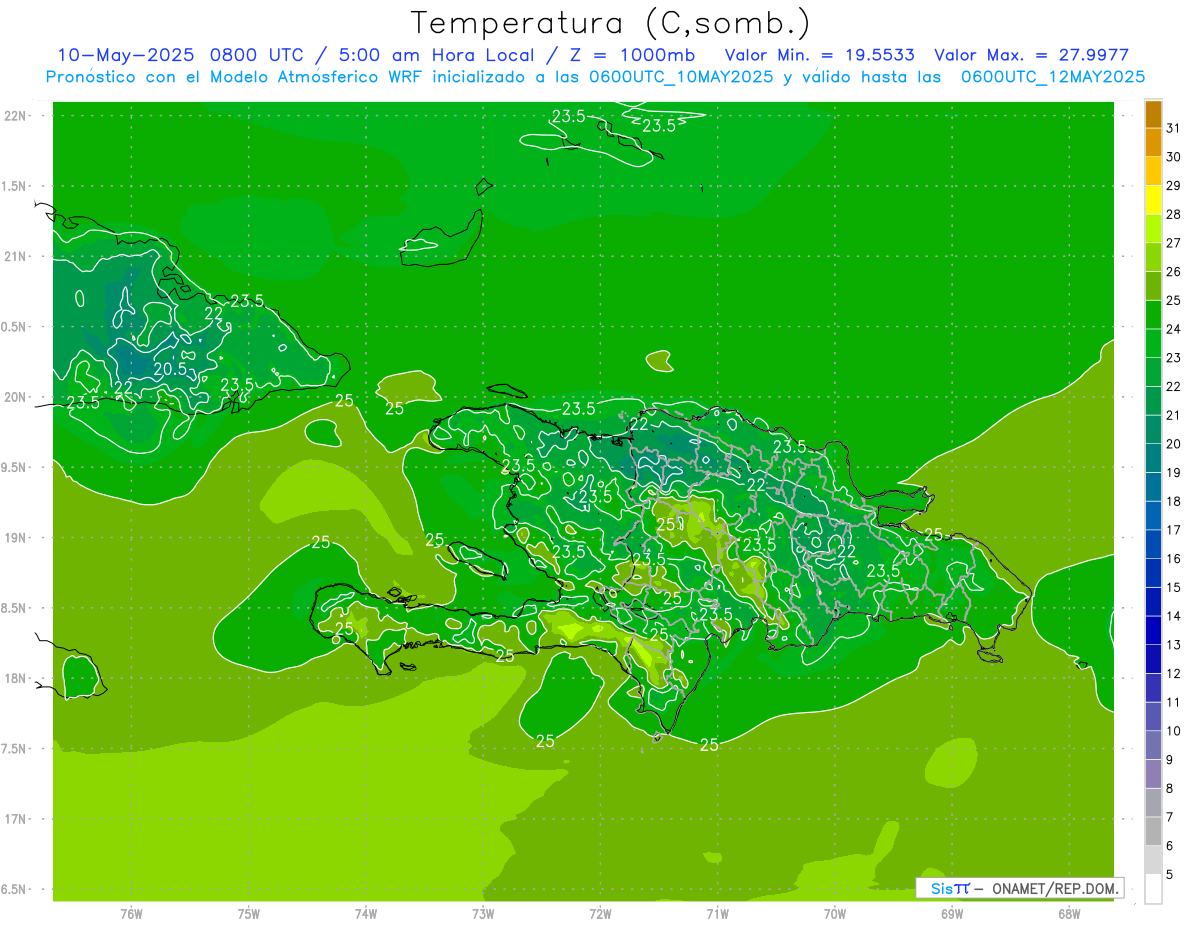Click the '16' label on the color scale
The image size is (1200, 927).
(1174, 559)
